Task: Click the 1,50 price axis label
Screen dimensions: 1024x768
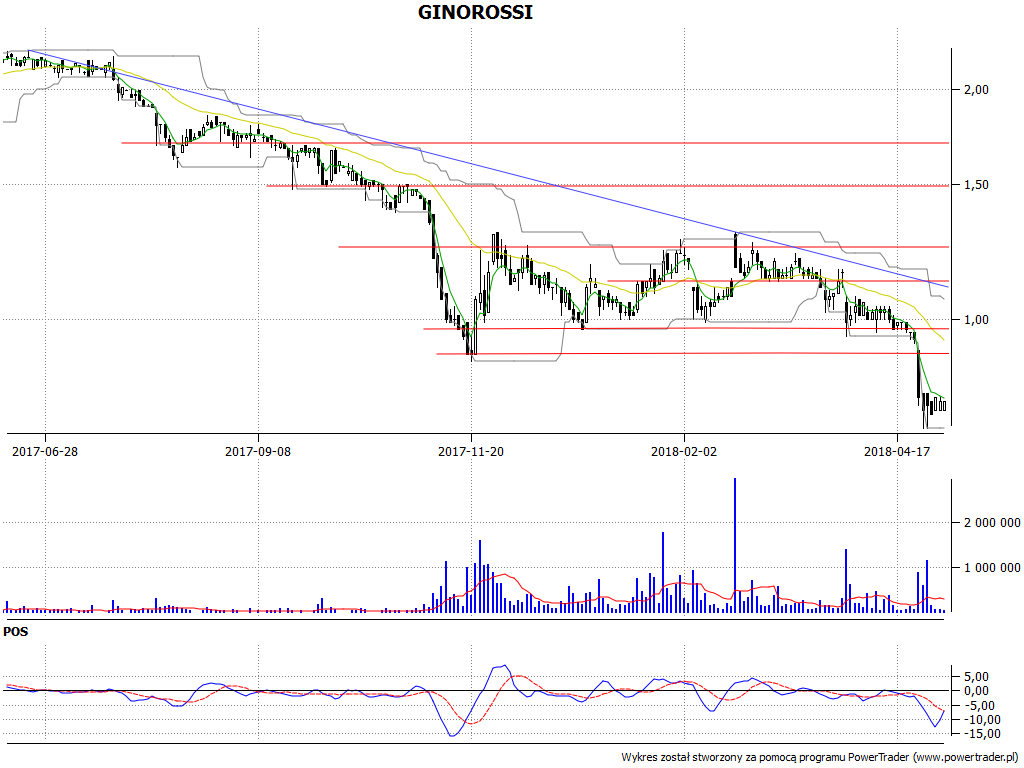Action: [x=976, y=185]
